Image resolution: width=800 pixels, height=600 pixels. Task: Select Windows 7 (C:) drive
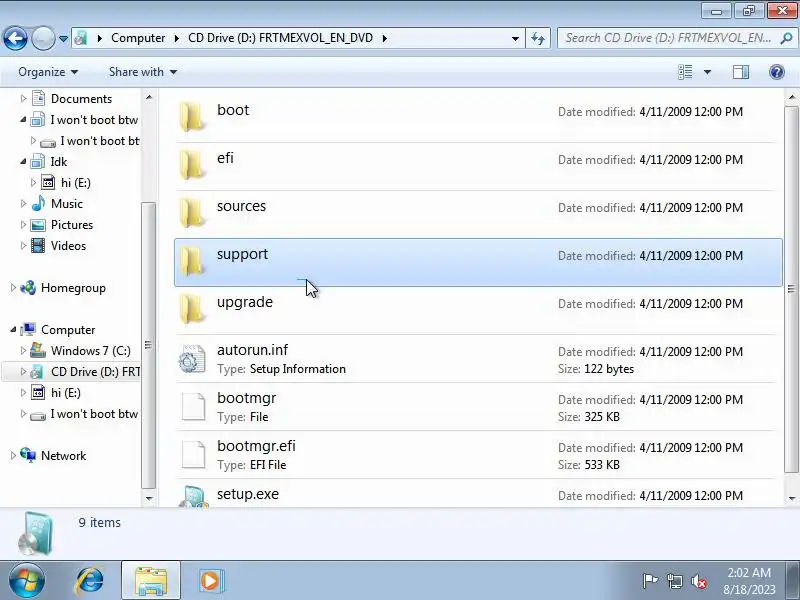click(x=90, y=351)
